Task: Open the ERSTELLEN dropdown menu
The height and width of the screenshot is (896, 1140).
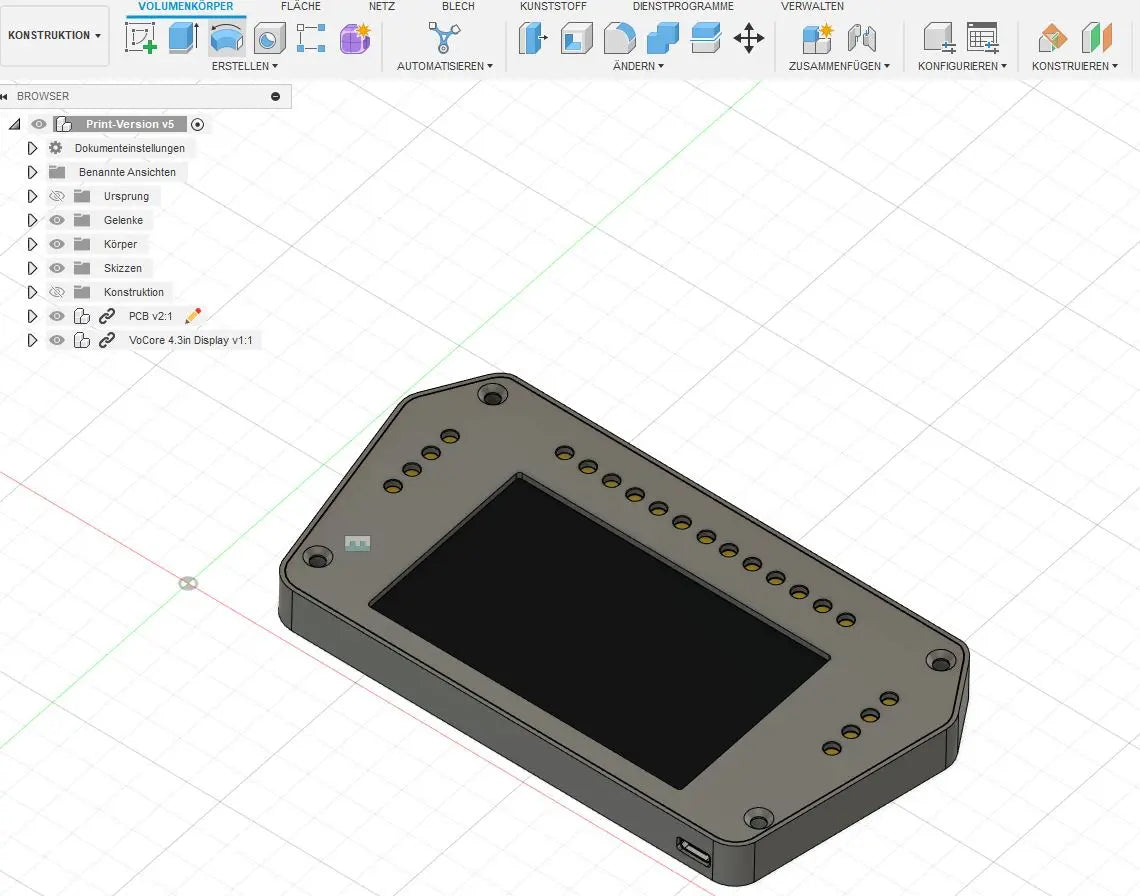Action: (x=245, y=66)
